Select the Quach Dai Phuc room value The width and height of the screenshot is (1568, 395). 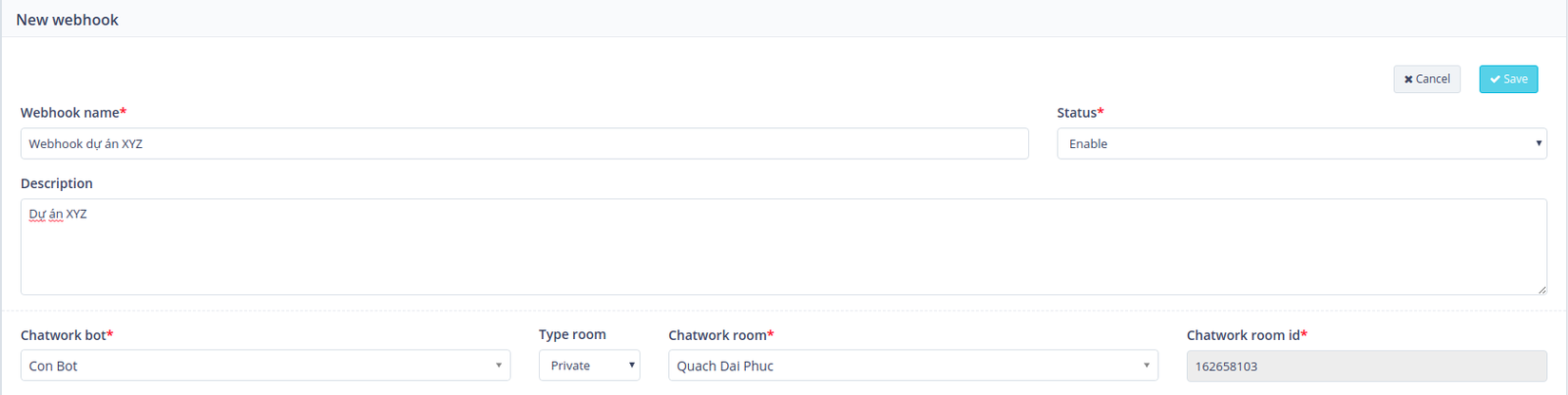pyautogui.click(x=725, y=367)
